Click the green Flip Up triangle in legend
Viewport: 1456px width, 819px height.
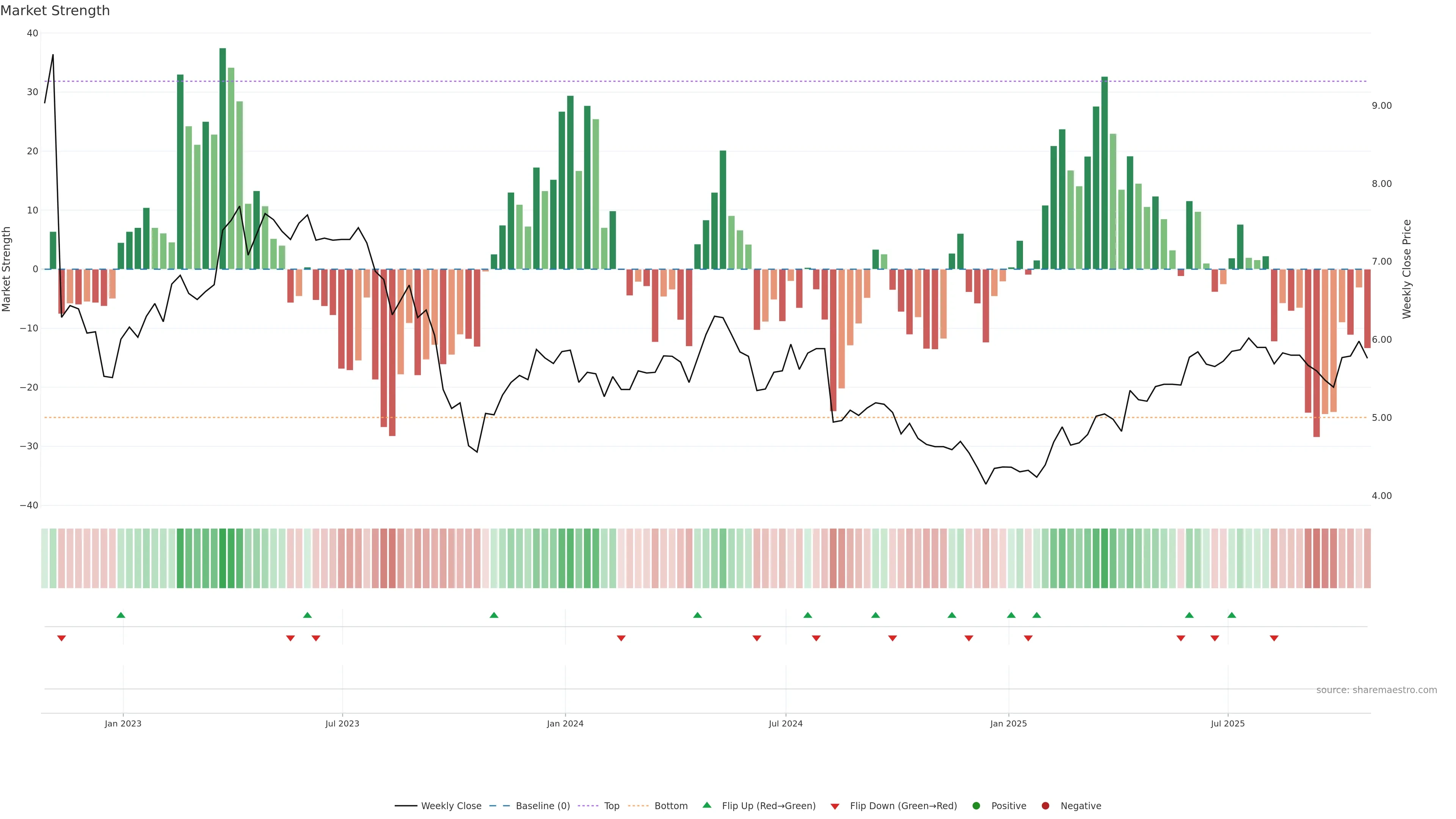pos(706,805)
